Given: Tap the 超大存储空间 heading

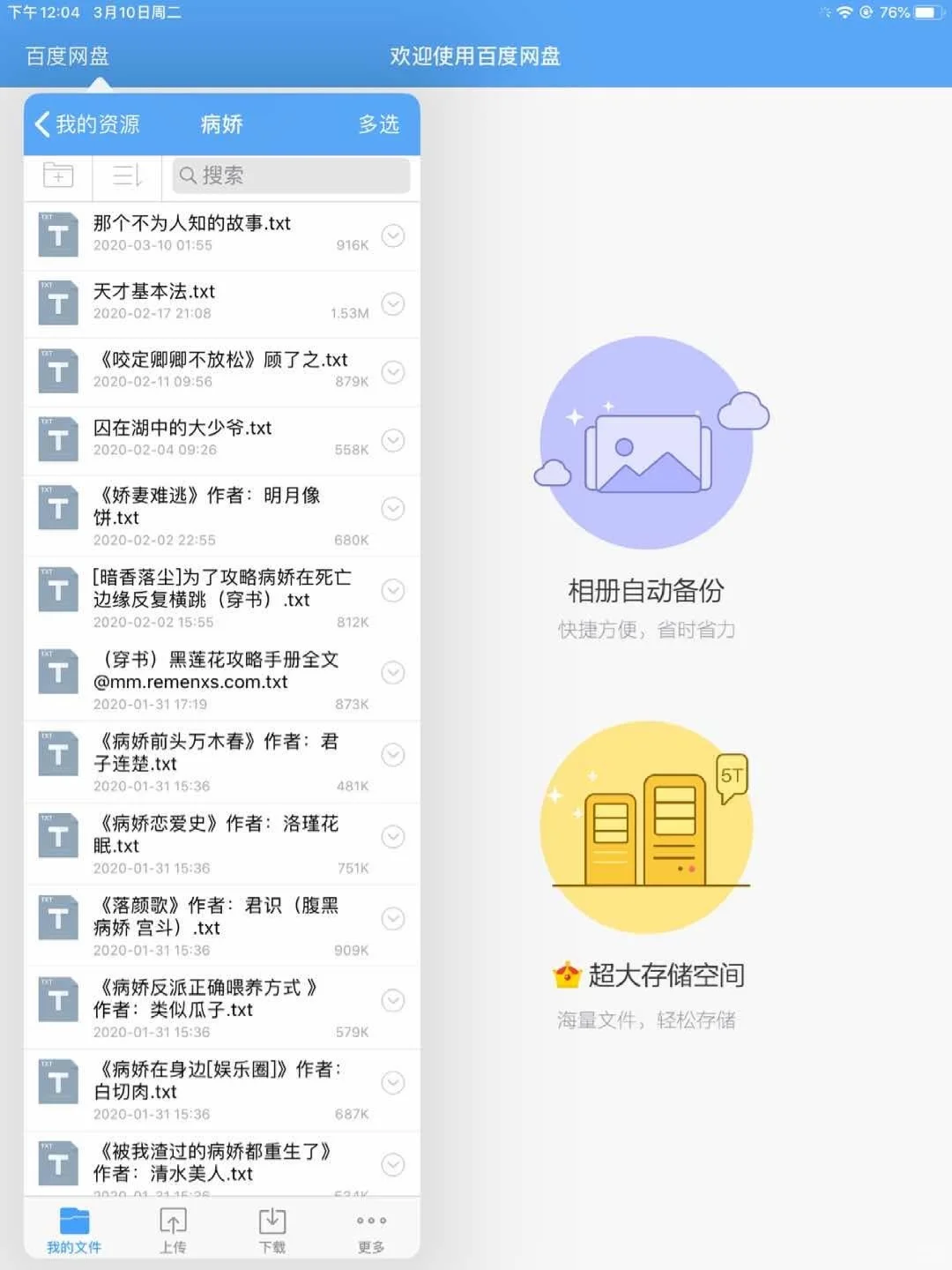Looking at the screenshot, I should tap(666, 975).
